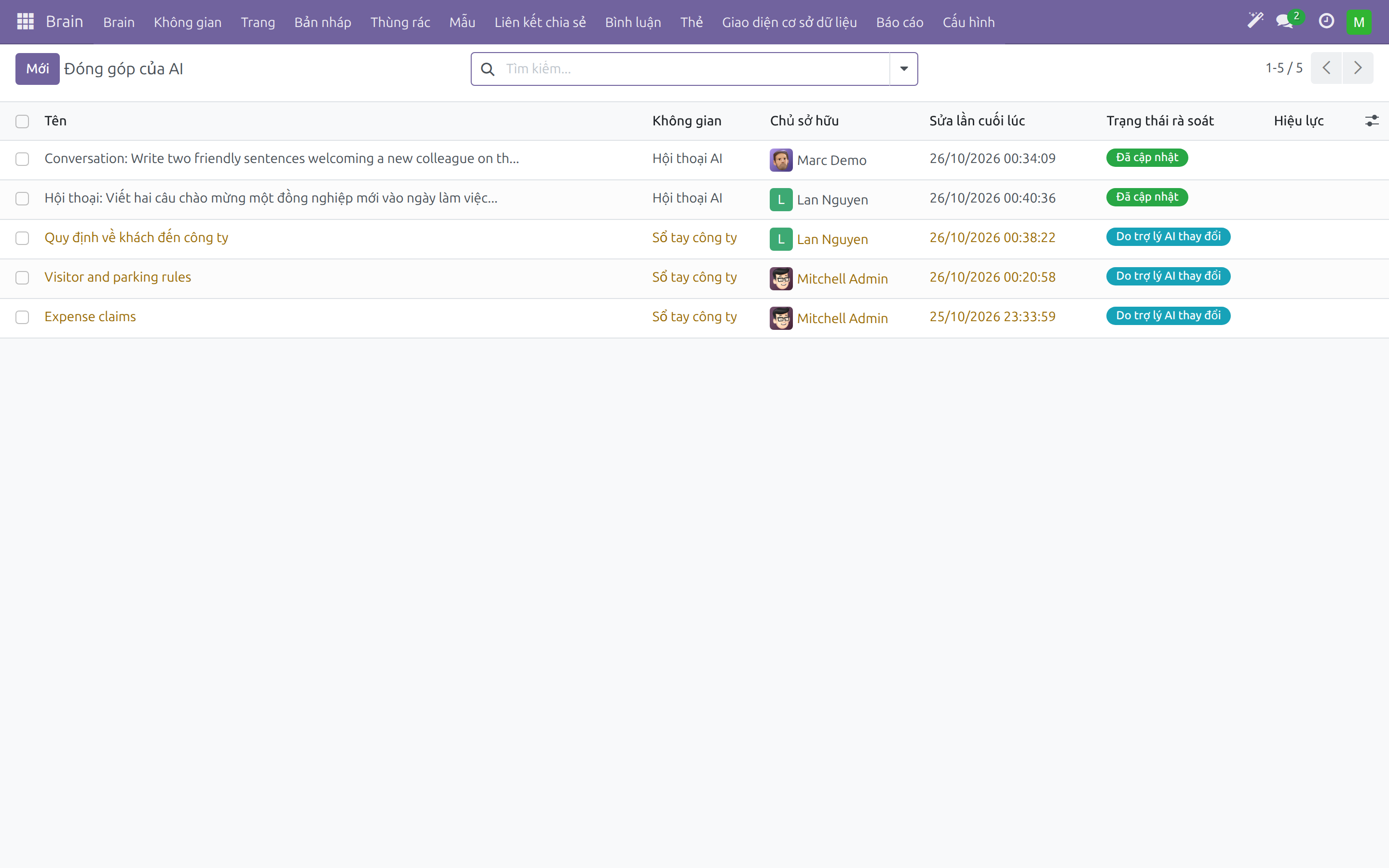
Task: Open the Không gian menu
Action: 188,22
